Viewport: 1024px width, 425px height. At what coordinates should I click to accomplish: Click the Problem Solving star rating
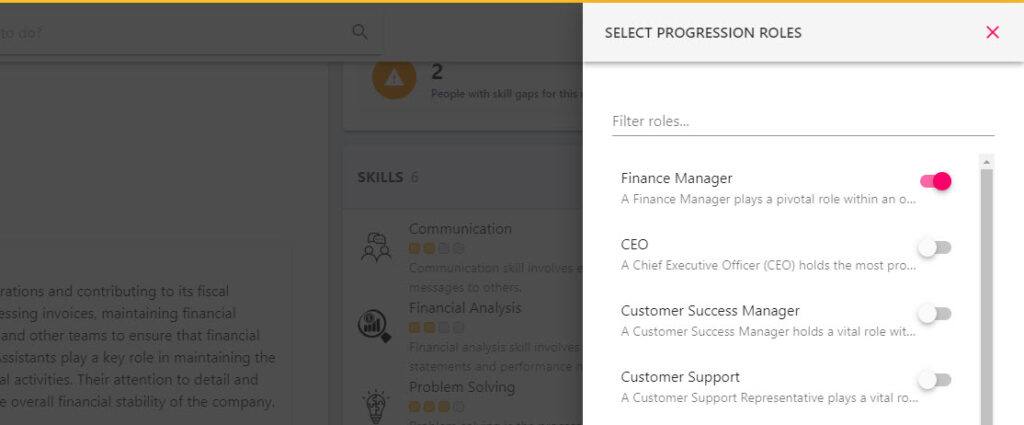436,407
